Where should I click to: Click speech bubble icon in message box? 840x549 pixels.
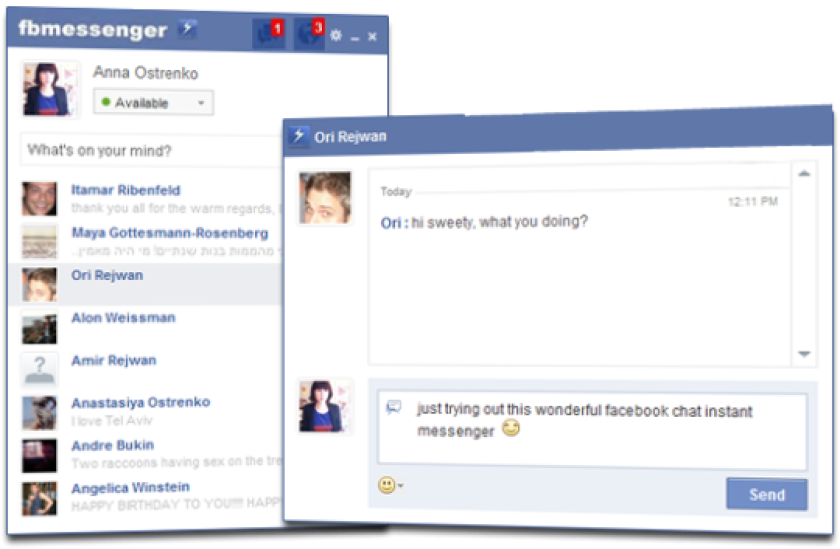pos(394,408)
